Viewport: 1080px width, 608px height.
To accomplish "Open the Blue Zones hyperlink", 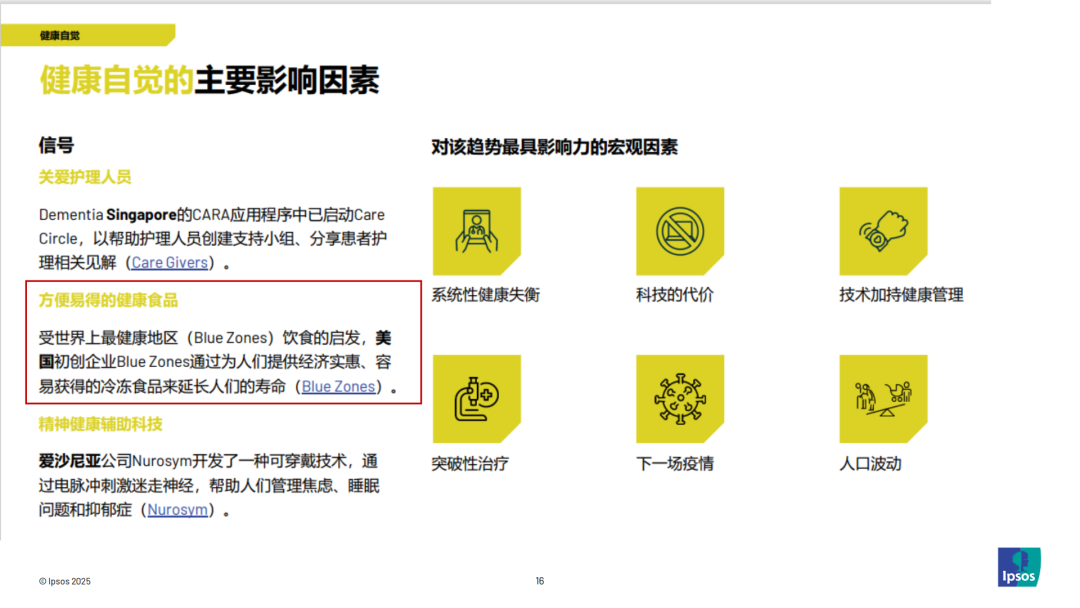I will click(x=338, y=386).
